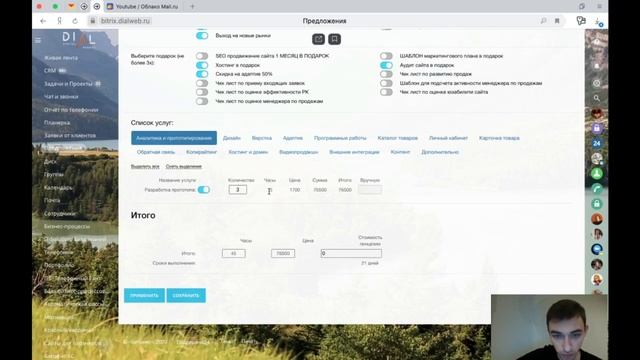Image resolution: width=640 pixels, height=360 pixels.
Task: Click the 'Стоимость лицензии' field in totals
Action: pyautogui.click(x=351, y=253)
